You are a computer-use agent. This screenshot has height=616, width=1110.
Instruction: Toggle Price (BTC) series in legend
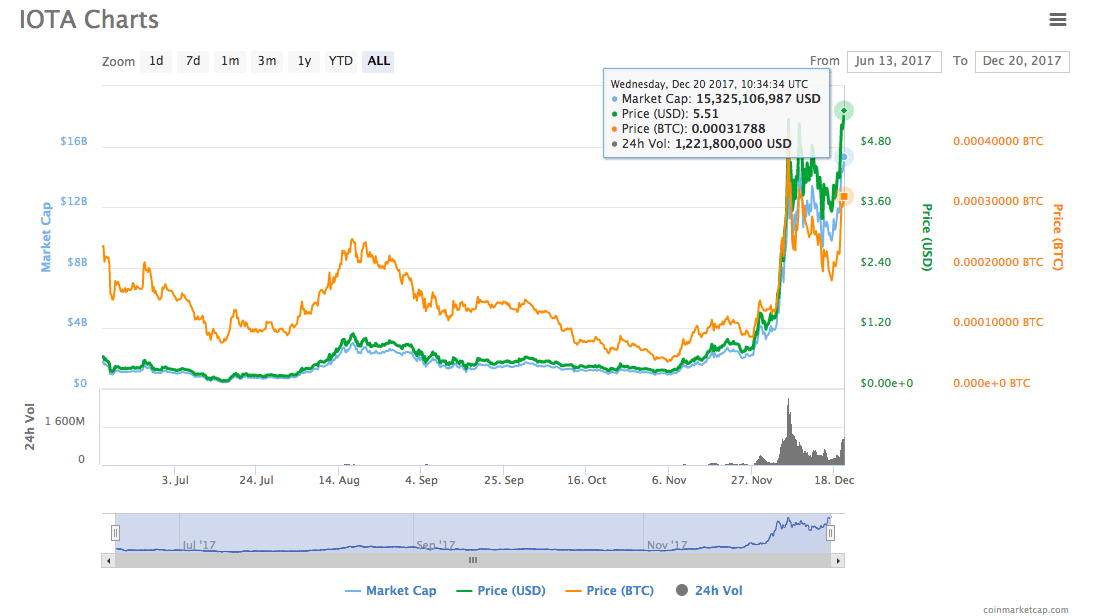click(x=609, y=591)
